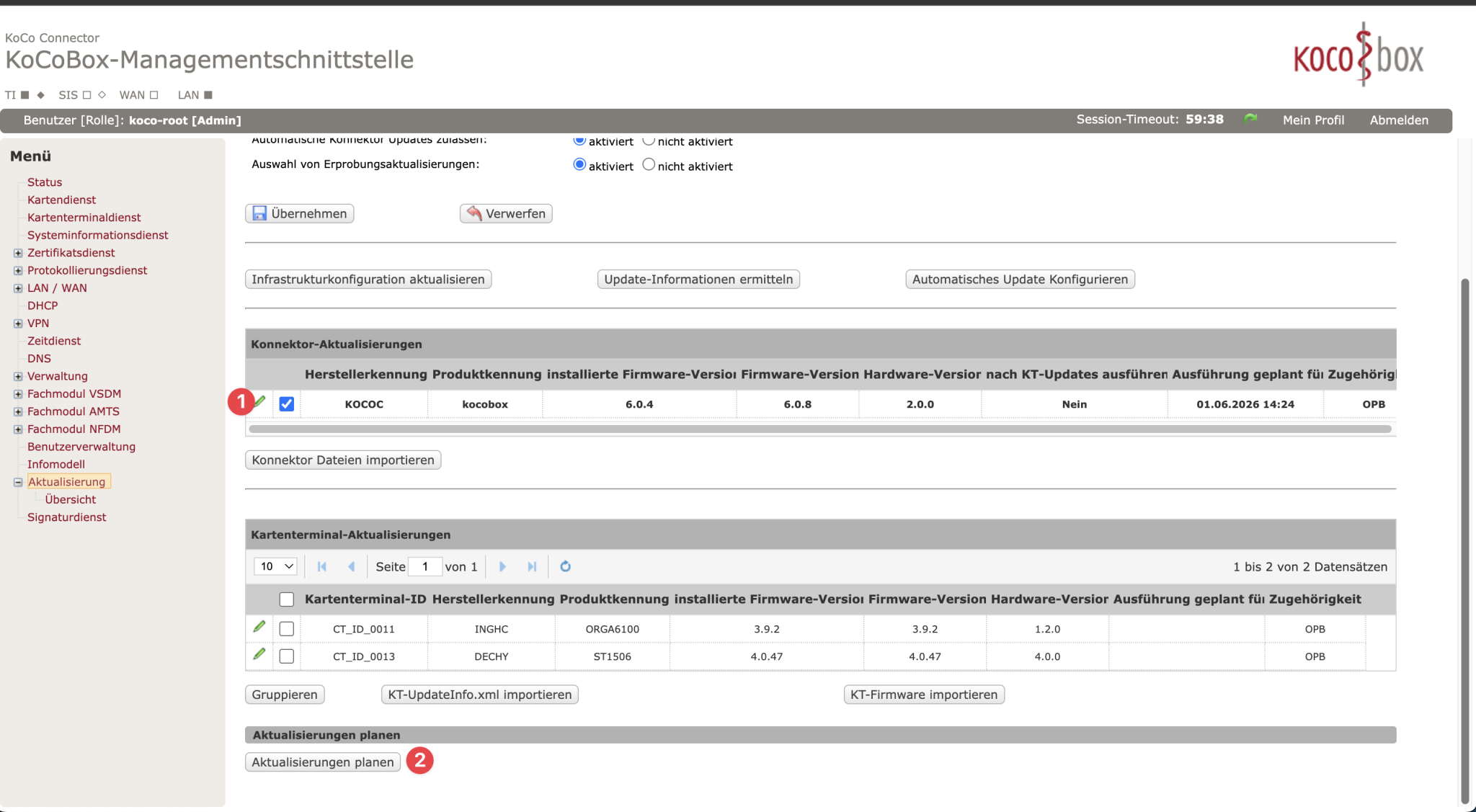Select 'nicht aktiviert' for Erprobungsaktualisierungen
Screen dimensions: 1476x812
tap(649, 164)
